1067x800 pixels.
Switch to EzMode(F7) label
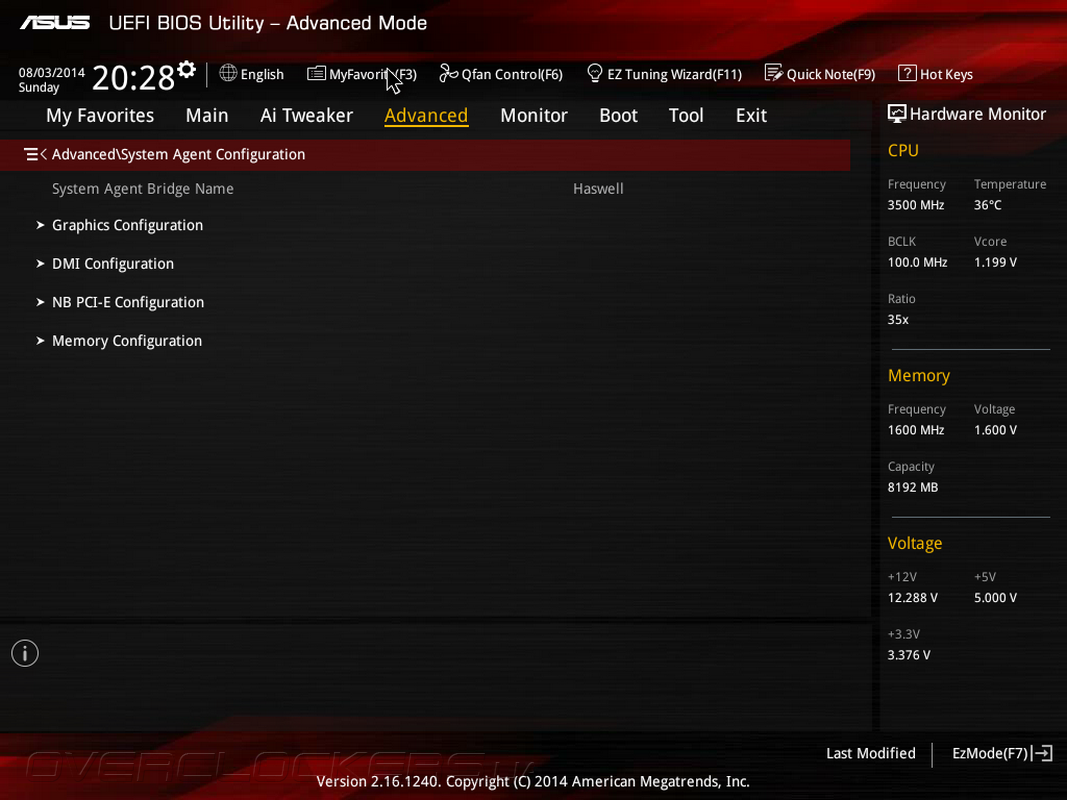990,753
